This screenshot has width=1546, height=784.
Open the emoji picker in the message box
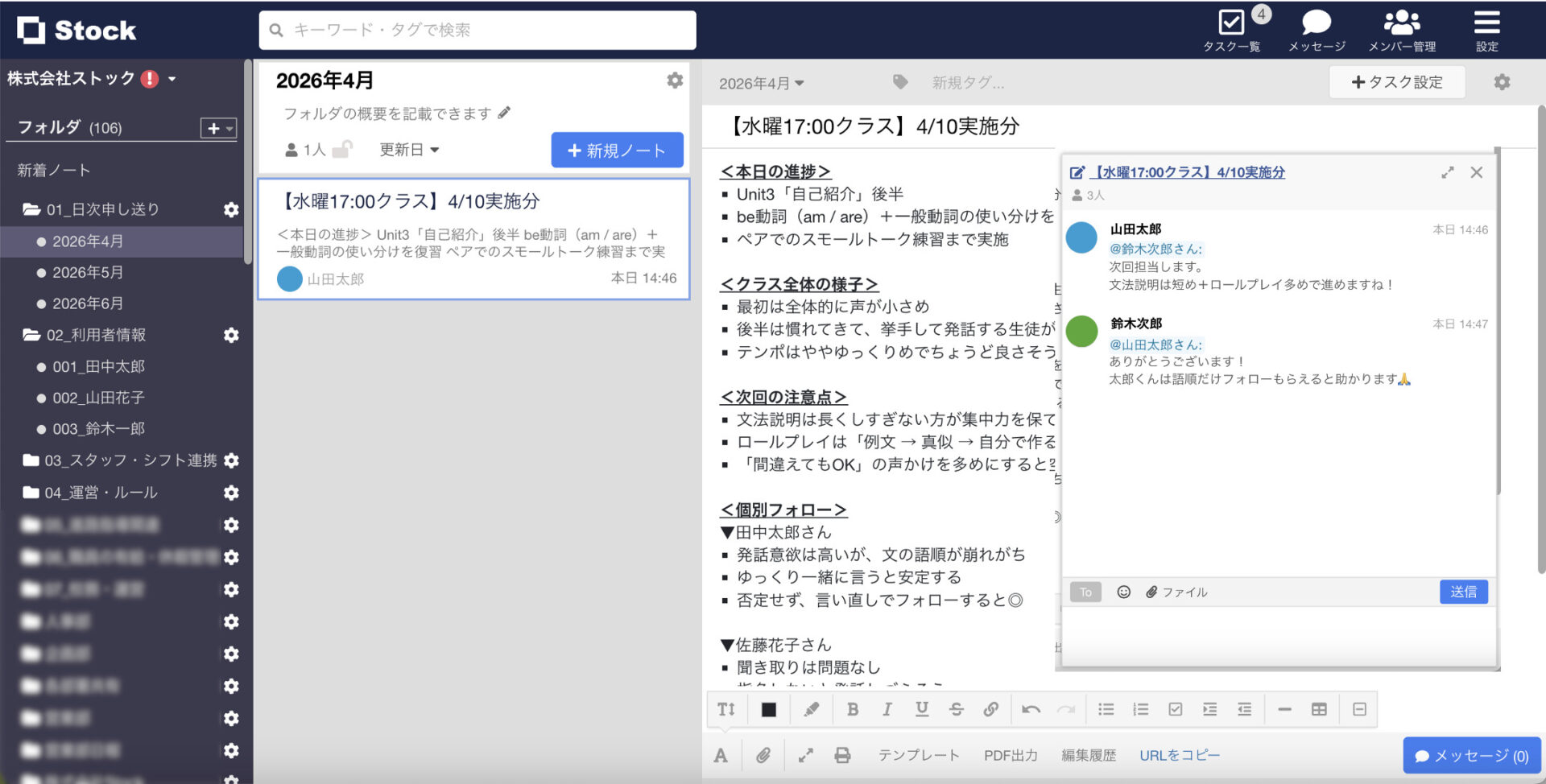click(x=1122, y=592)
